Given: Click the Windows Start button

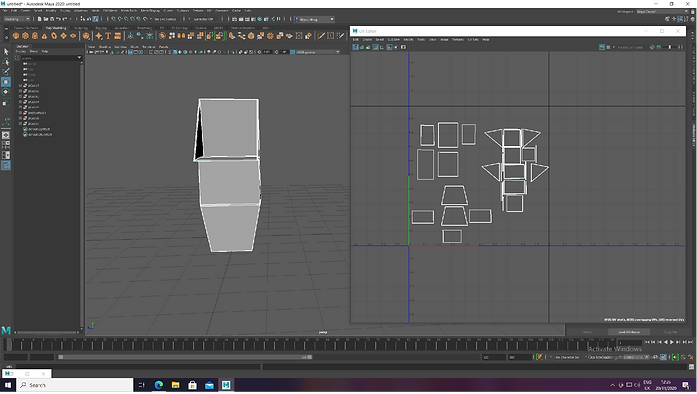Looking at the screenshot, I should pos(8,385).
